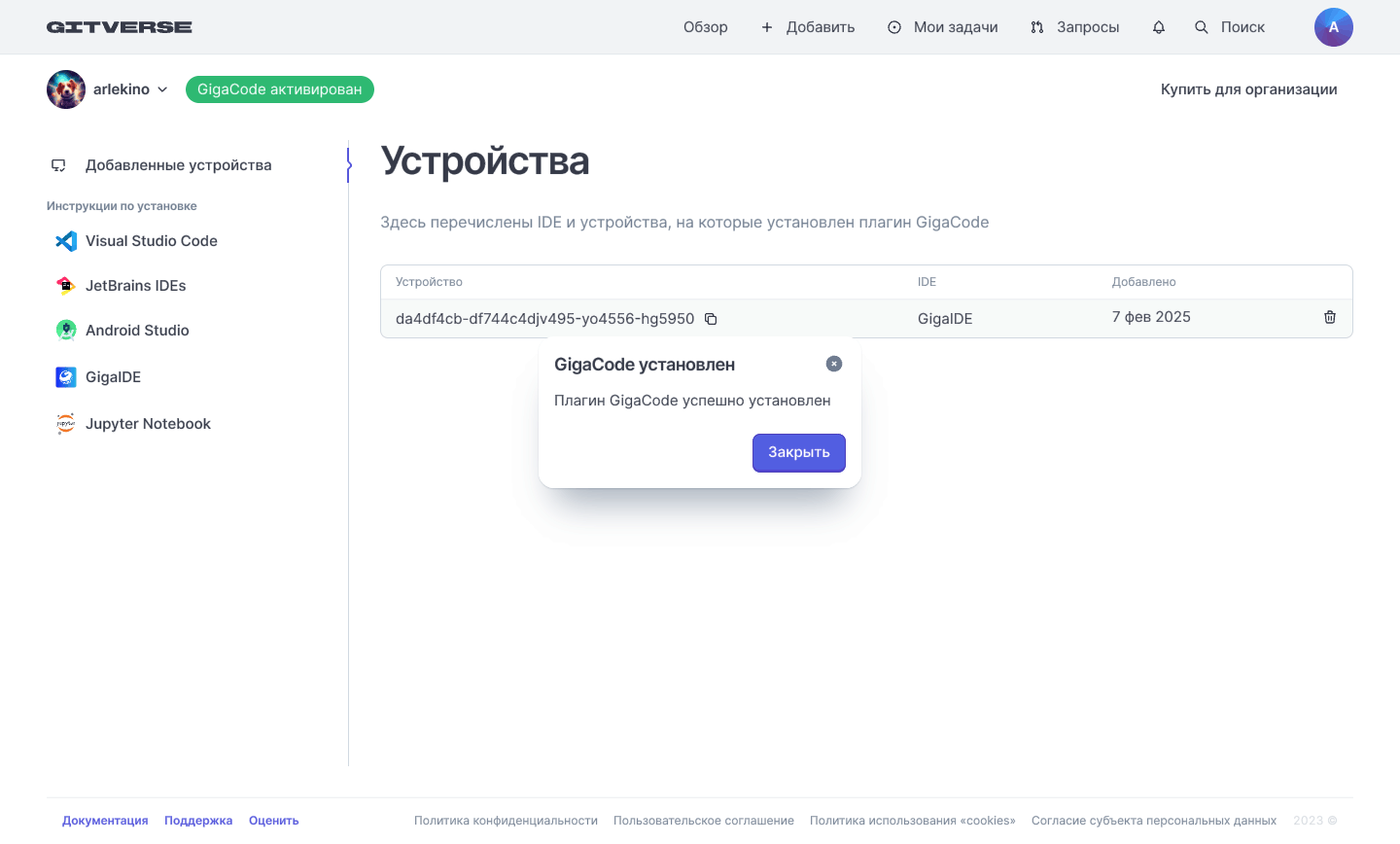
Task: Select Добавленные устройства in the sidebar
Action: click(x=178, y=165)
